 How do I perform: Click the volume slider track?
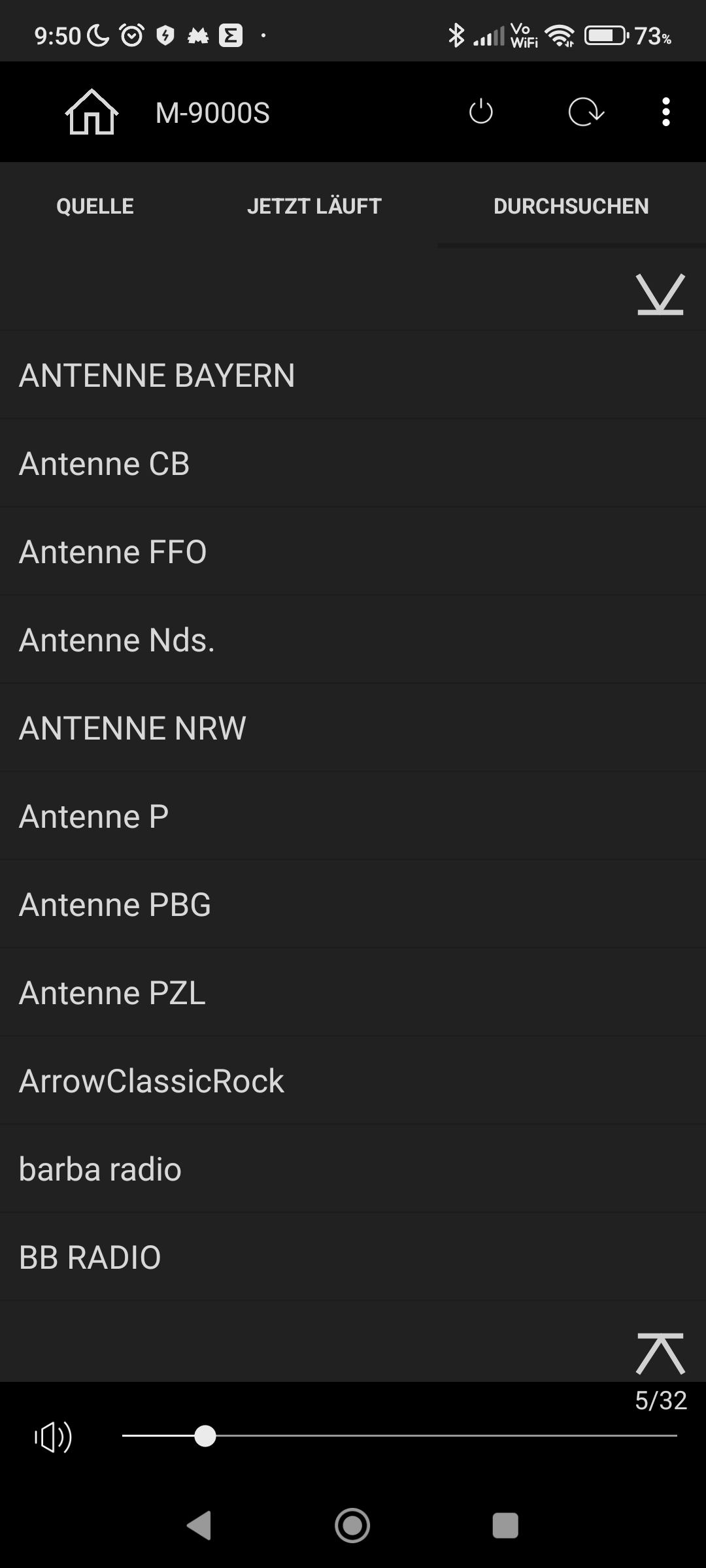tap(399, 1436)
